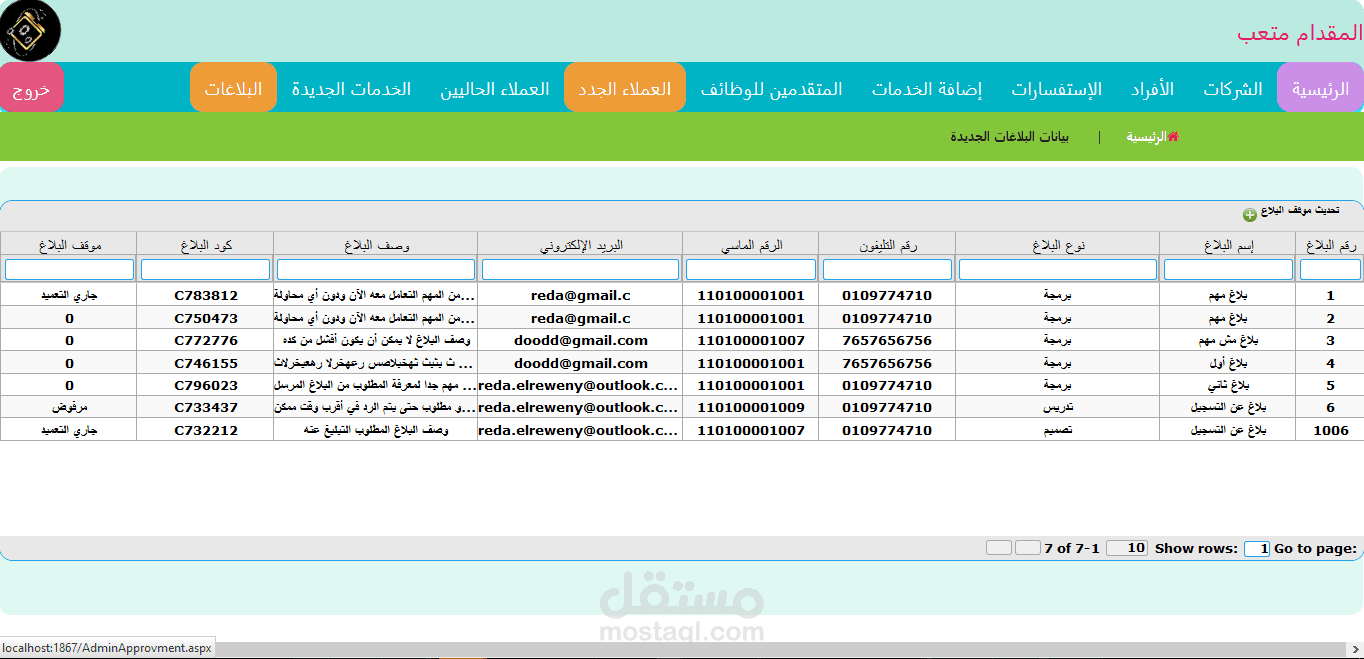Click the مرفوض status cell
1364x659 pixels.
tap(69, 407)
